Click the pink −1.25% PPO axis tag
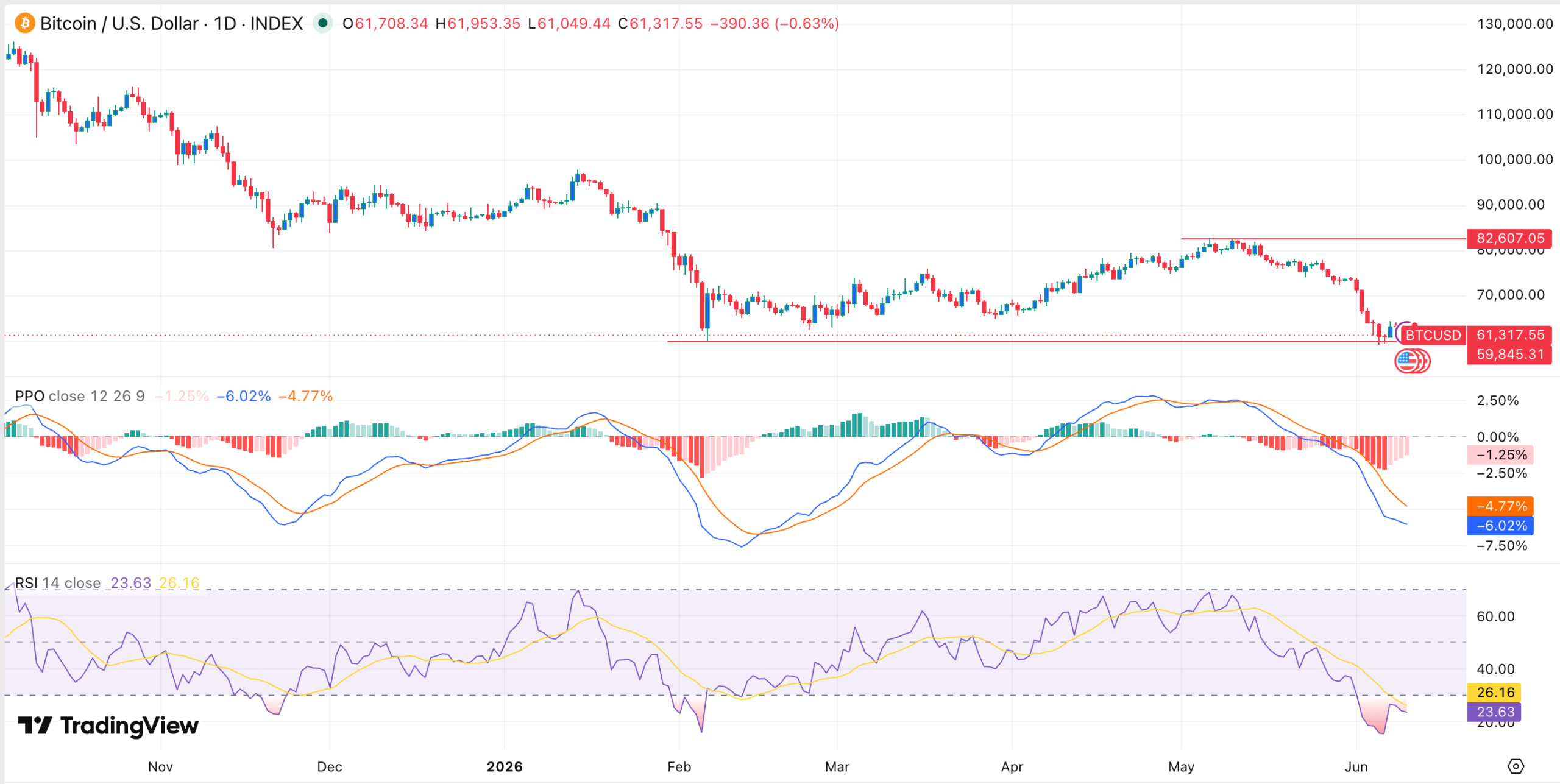The height and width of the screenshot is (784, 1560). pos(1501,454)
